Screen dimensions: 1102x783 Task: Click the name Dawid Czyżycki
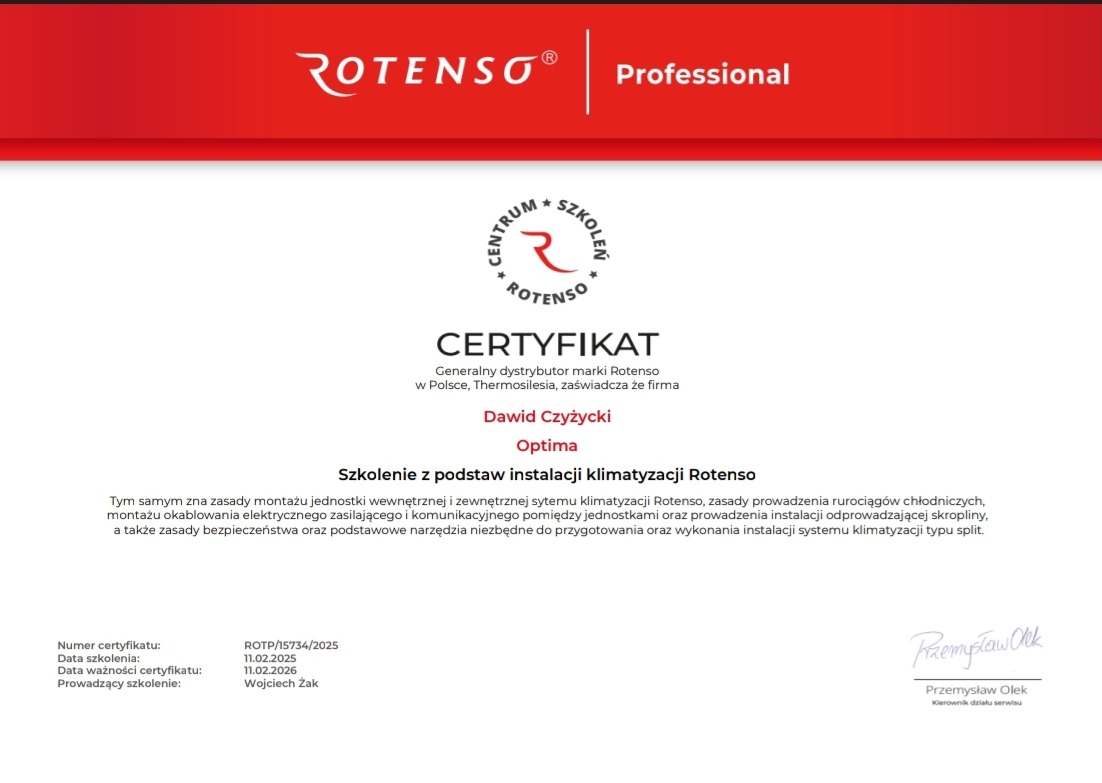pos(548,414)
